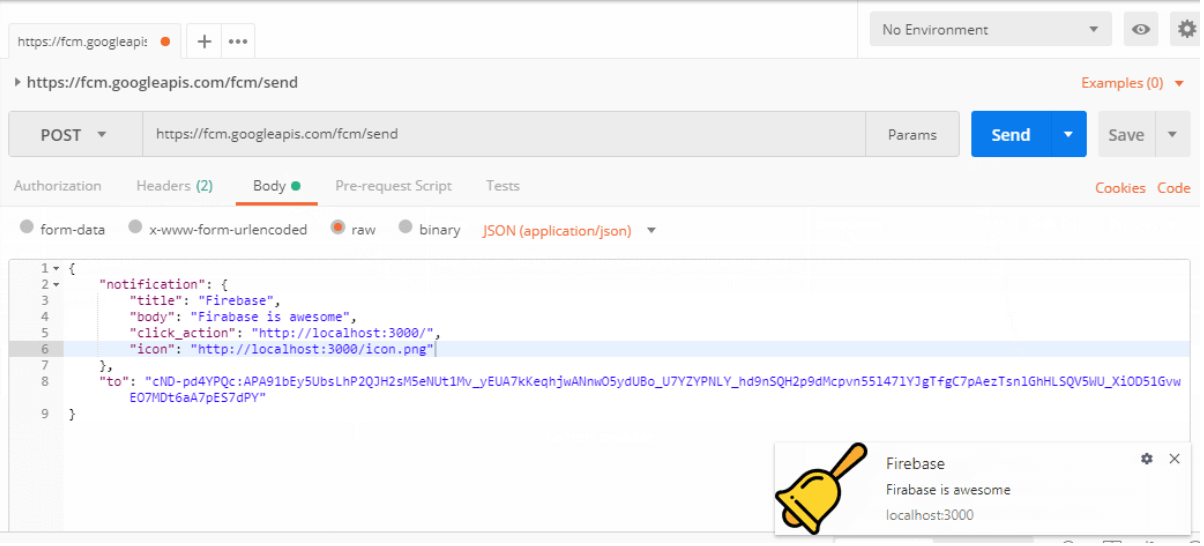Collapse JSON object at line 1
The height and width of the screenshot is (546, 1204).
click(x=57, y=269)
